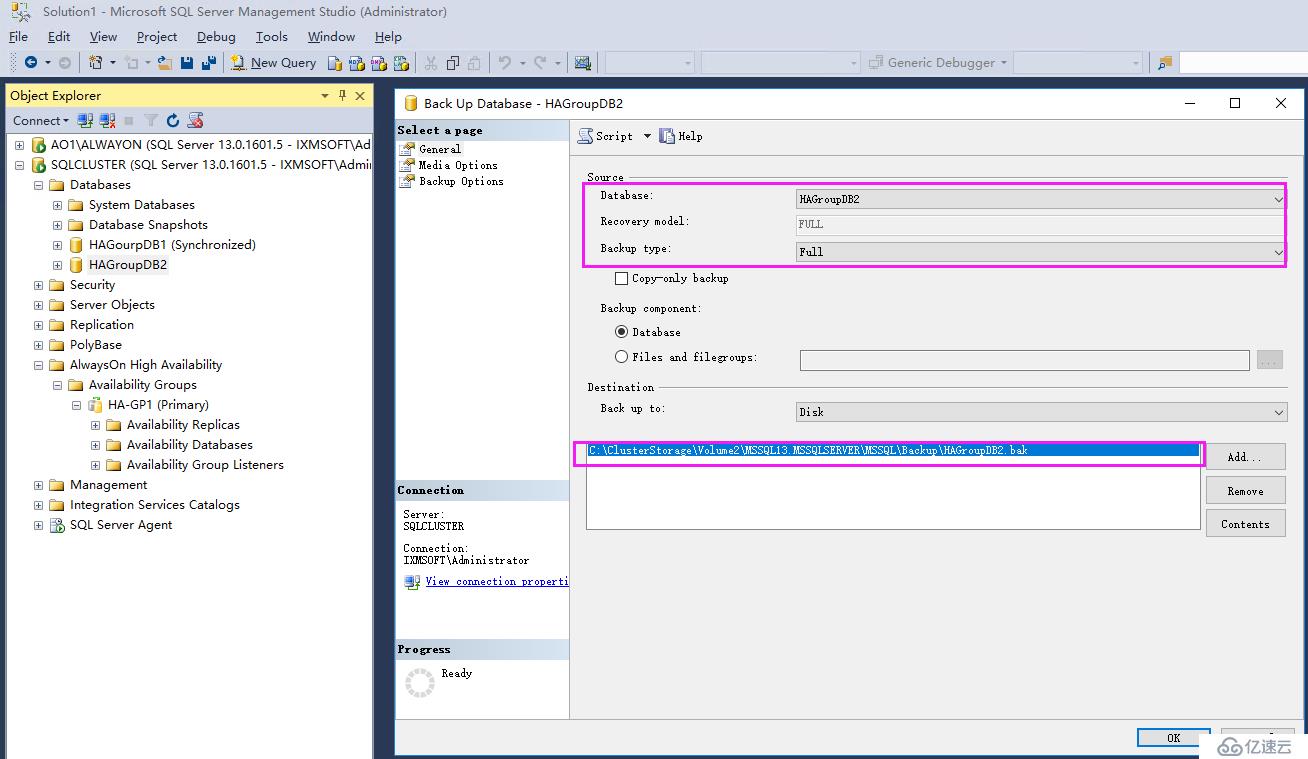Click the Database Engine Query icon
The width and height of the screenshot is (1308, 759).
point(335,62)
